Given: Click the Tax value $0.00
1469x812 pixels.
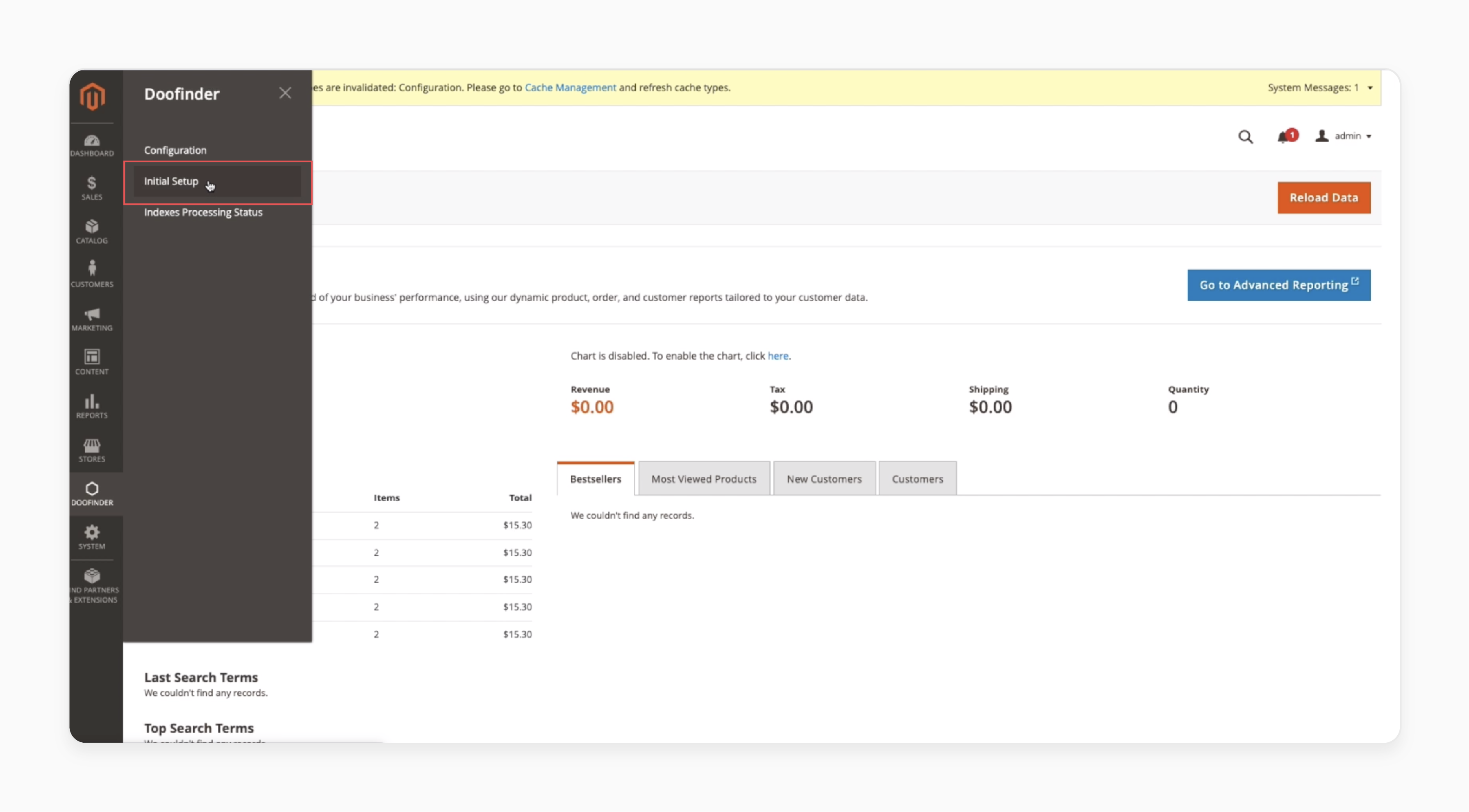Looking at the screenshot, I should click(791, 407).
